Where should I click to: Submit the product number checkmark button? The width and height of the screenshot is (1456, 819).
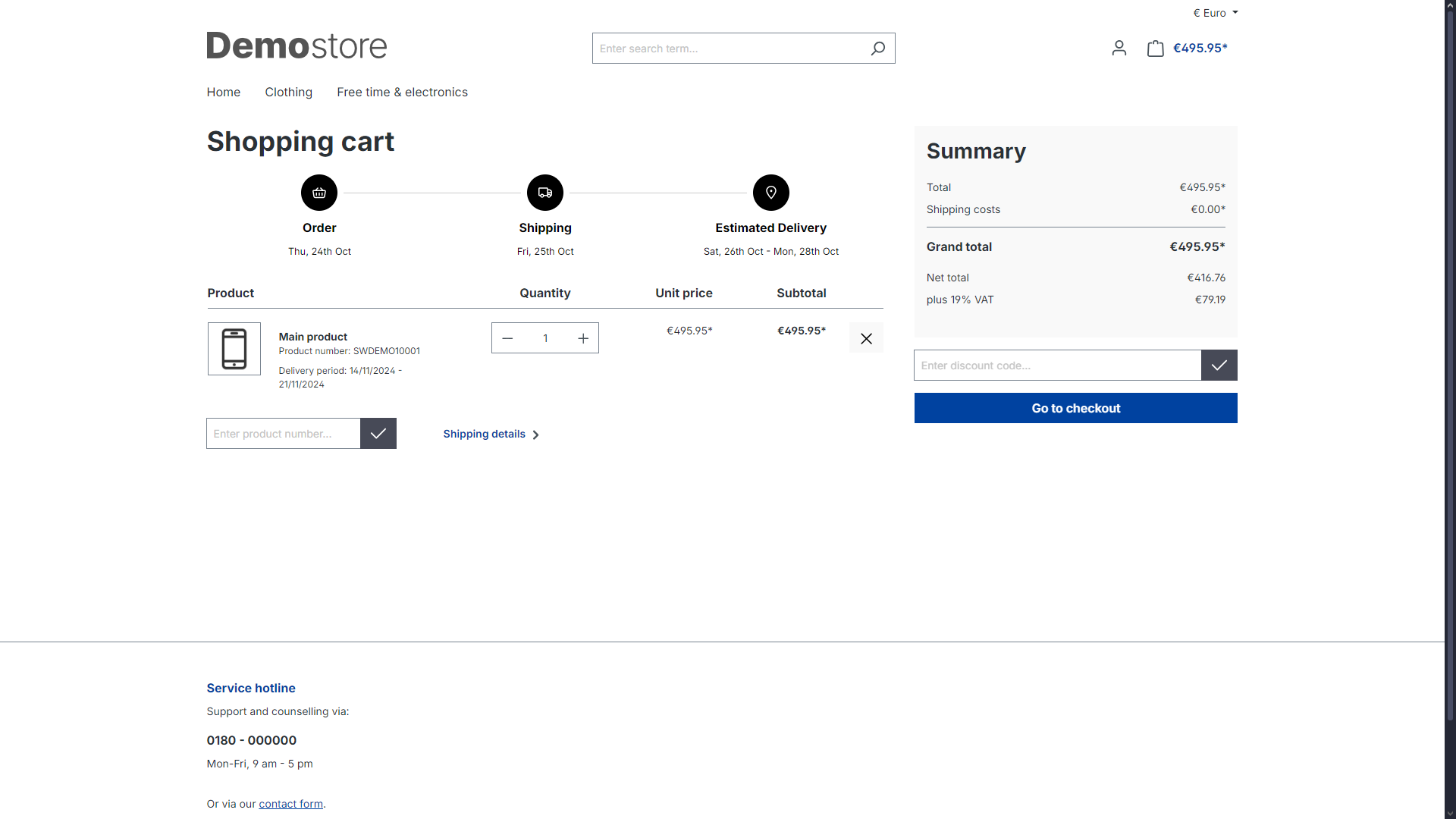[x=378, y=434]
